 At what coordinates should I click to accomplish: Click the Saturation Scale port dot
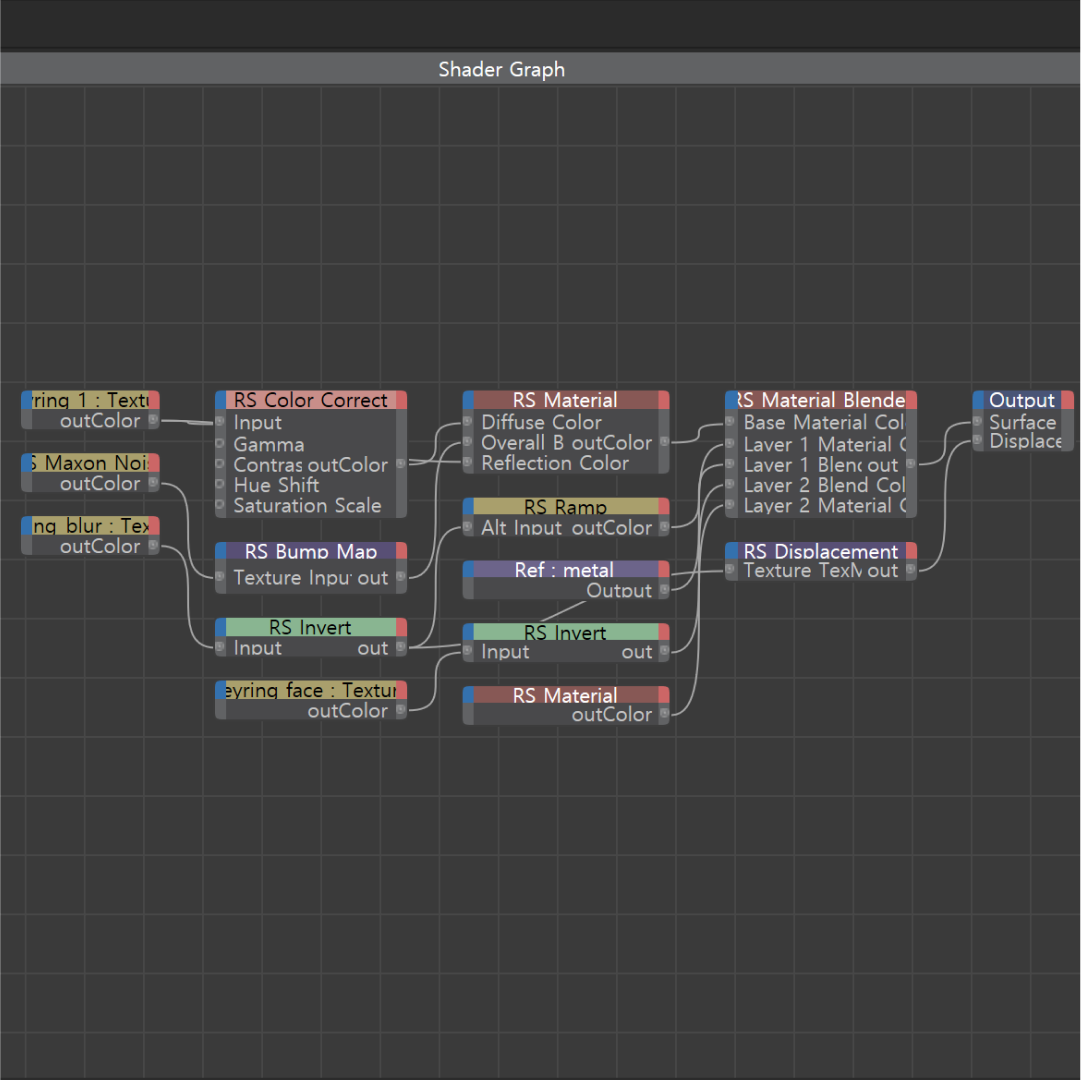(220, 505)
